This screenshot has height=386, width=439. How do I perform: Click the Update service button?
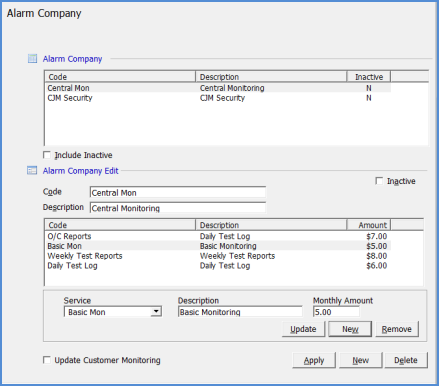point(303,329)
